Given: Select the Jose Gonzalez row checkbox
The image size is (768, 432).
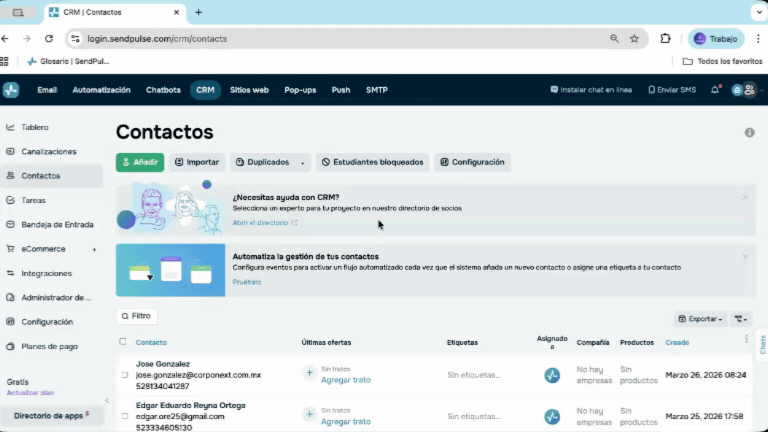Looking at the screenshot, I should coord(125,375).
